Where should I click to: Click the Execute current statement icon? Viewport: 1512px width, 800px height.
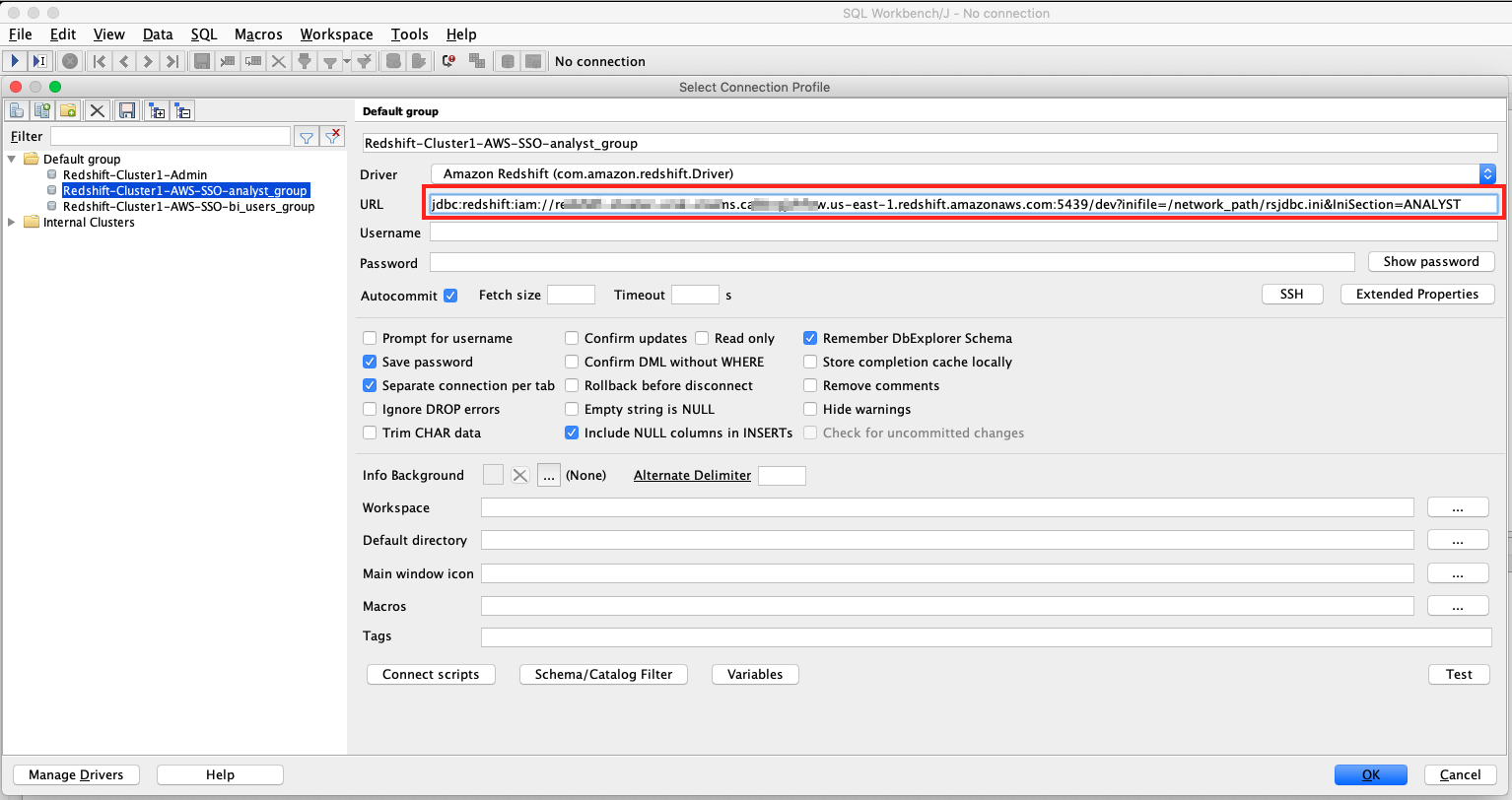click(x=39, y=61)
